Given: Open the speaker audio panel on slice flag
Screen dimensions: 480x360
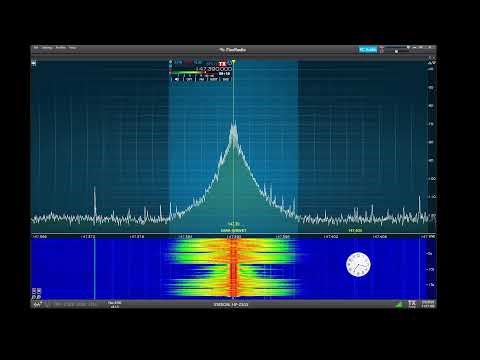Looking at the screenshot, I should tap(177, 79).
